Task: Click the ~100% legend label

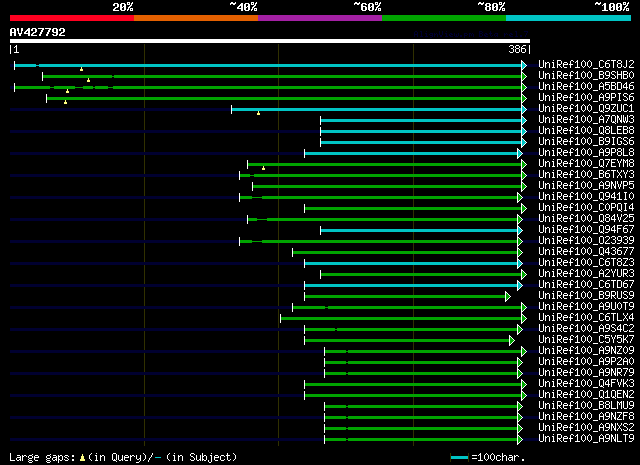Action: point(612,7)
